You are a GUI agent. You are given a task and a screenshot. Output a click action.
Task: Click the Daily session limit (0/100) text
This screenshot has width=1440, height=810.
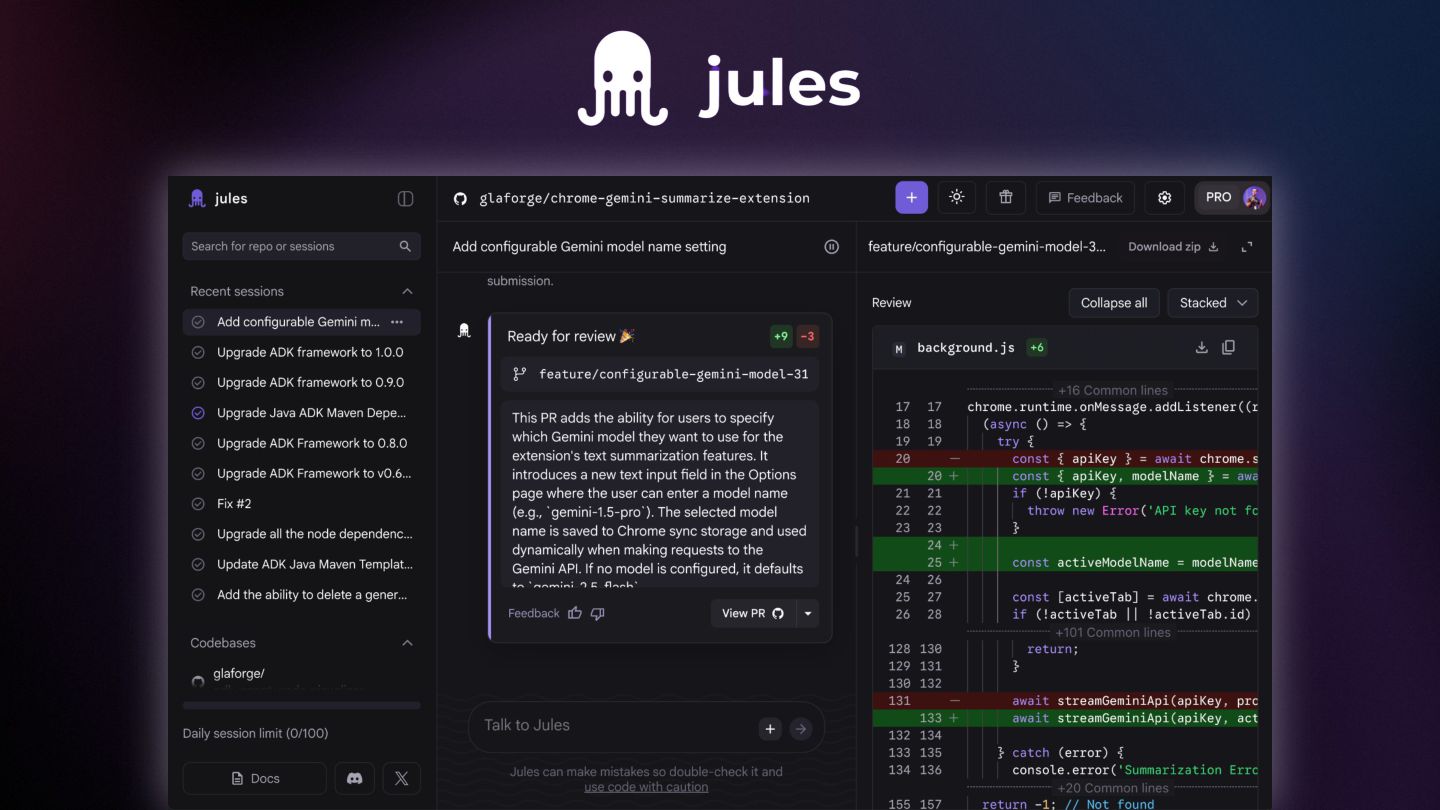255,733
